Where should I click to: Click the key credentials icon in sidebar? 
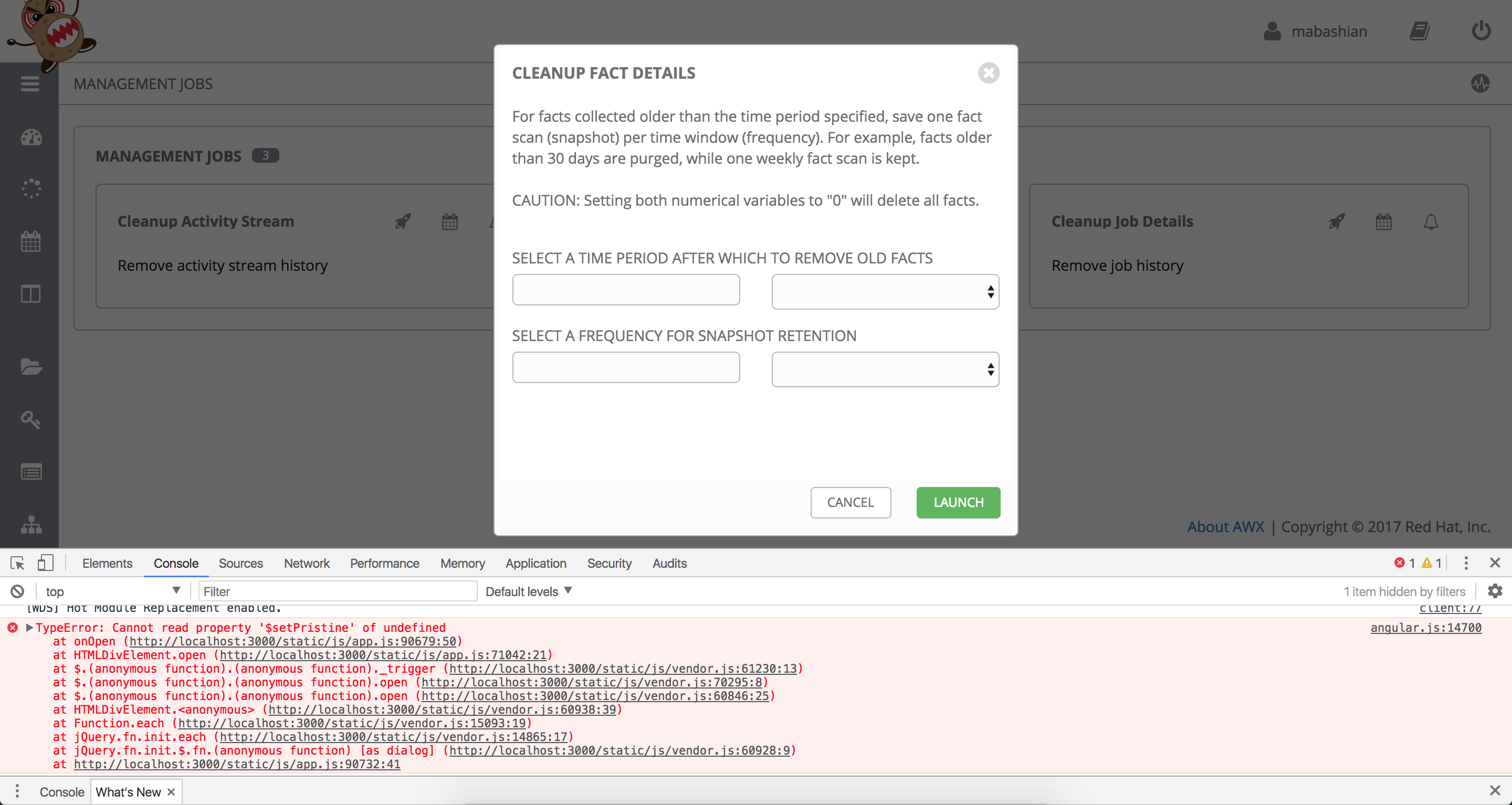(x=31, y=419)
